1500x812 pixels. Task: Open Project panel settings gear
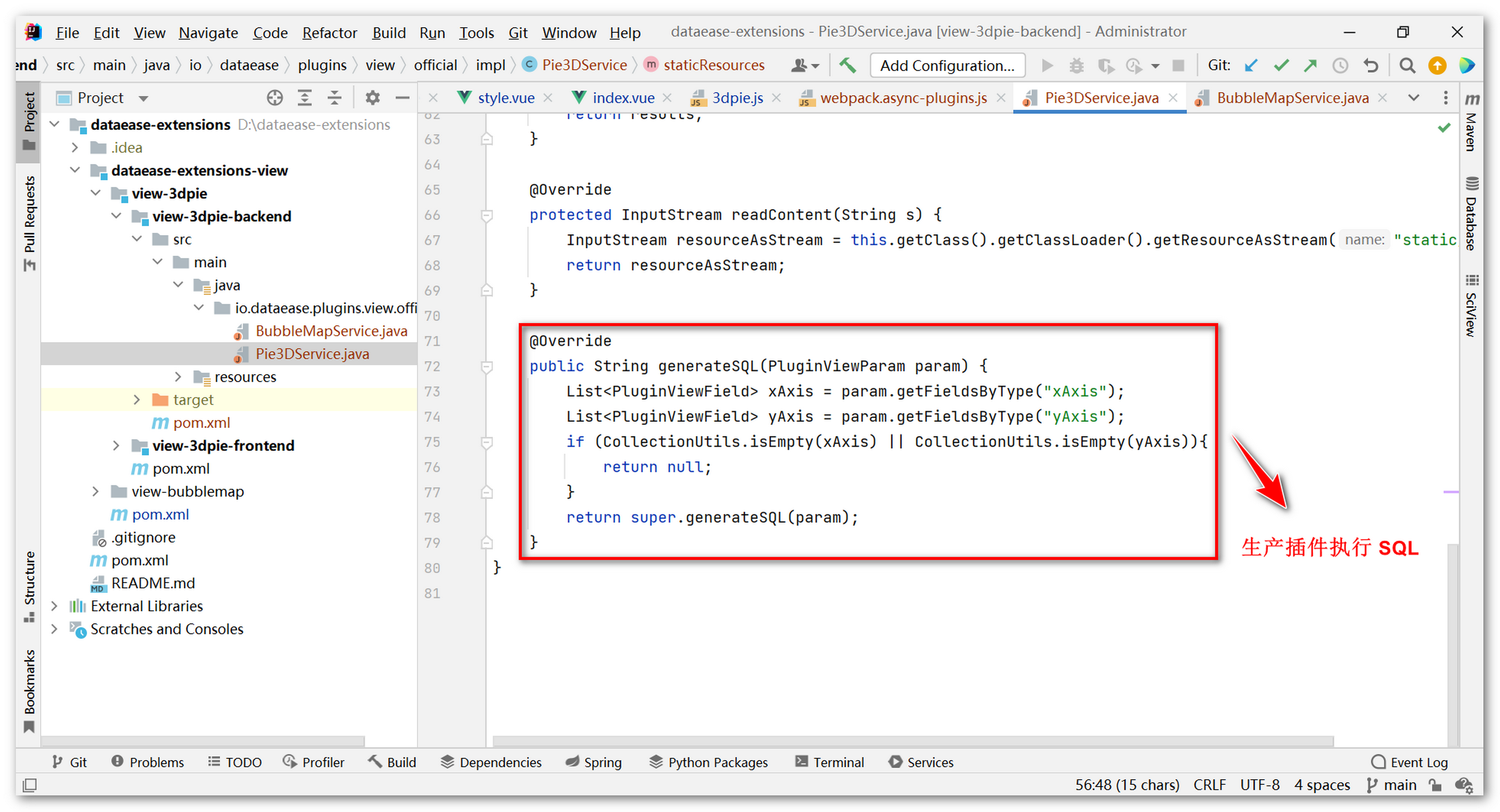pyautogui.click(x=372, y=98)
